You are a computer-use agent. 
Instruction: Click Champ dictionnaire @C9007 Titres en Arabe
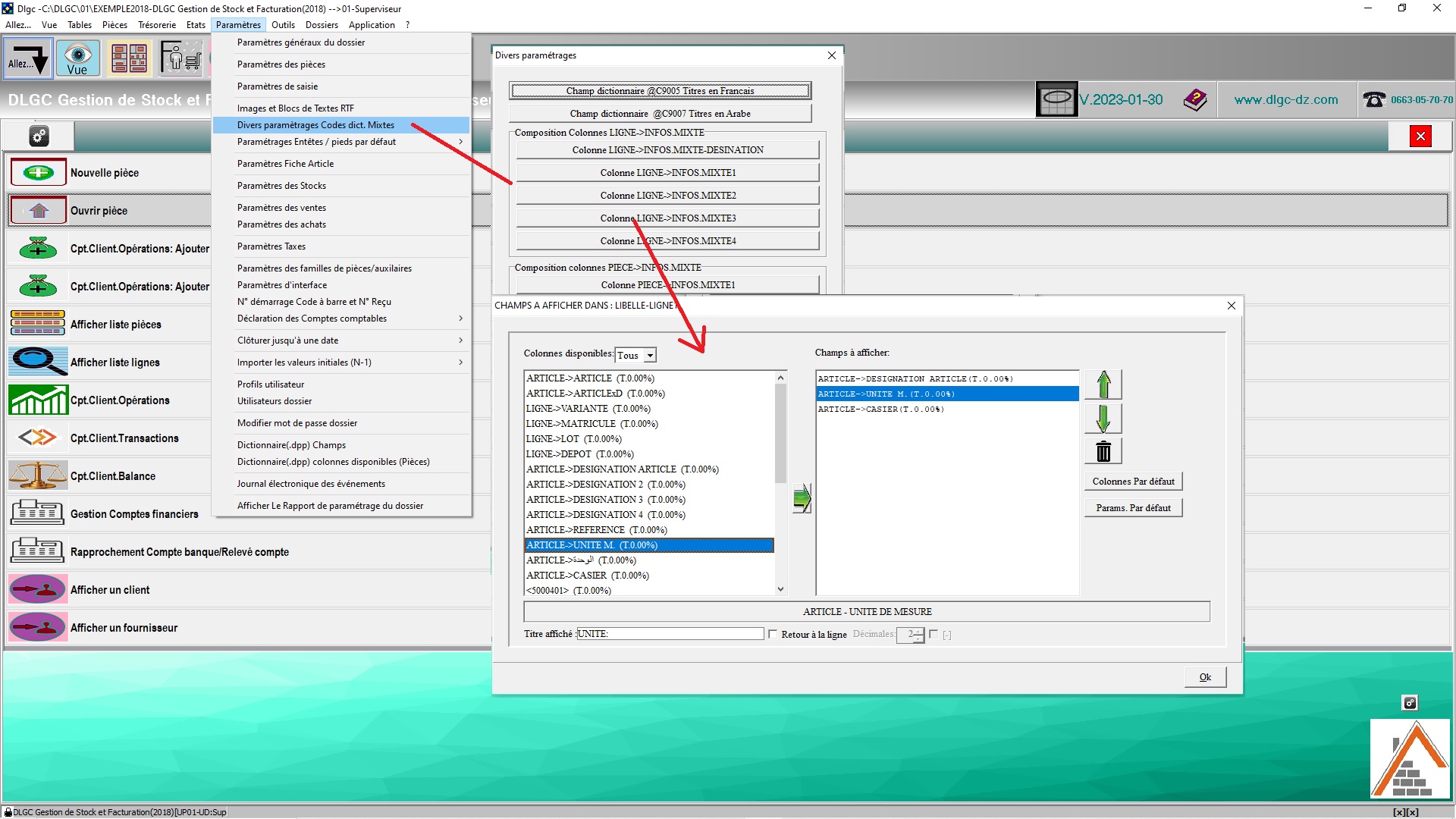click(x=660, y=114)
